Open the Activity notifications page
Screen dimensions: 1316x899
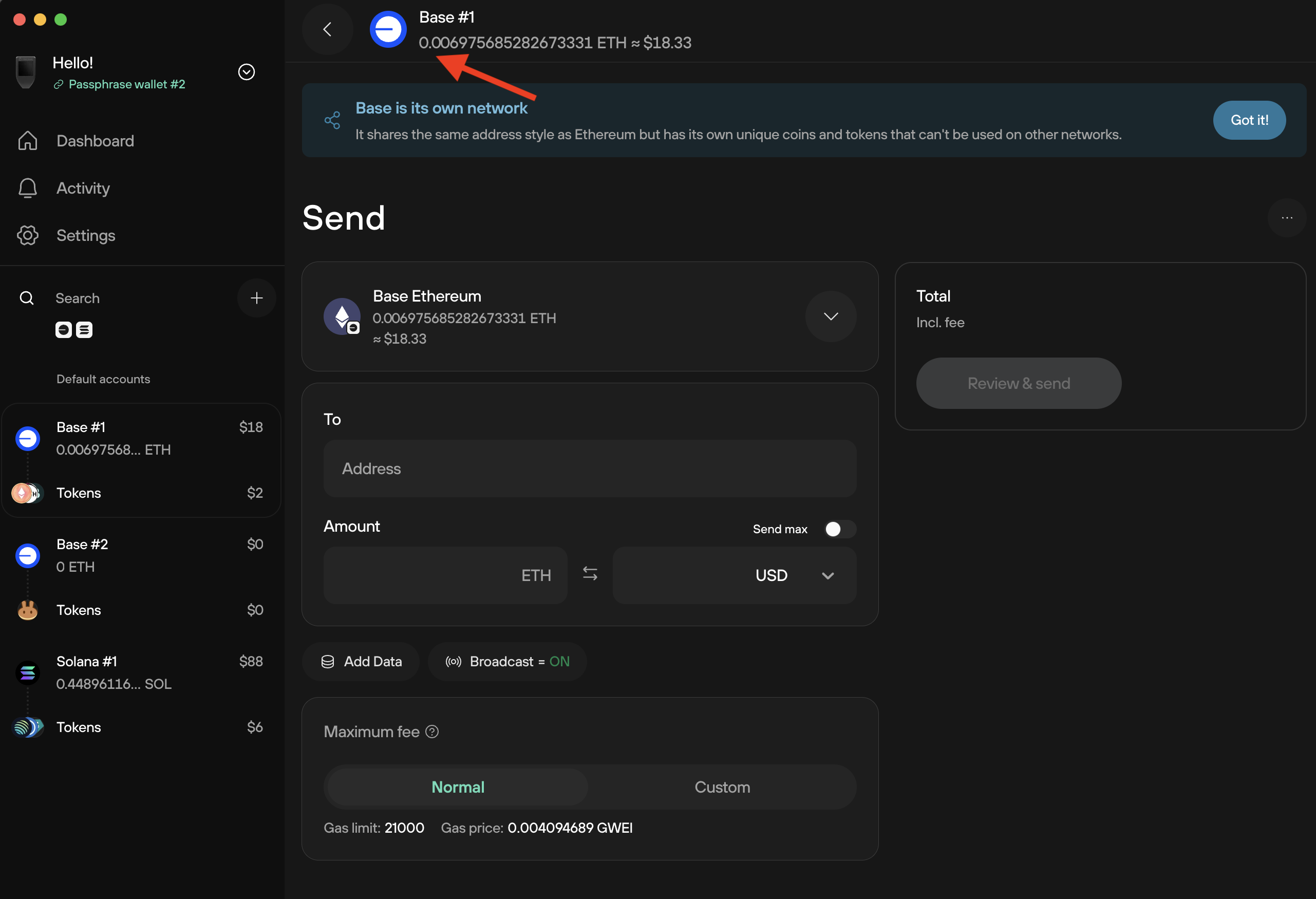point(83,188)
